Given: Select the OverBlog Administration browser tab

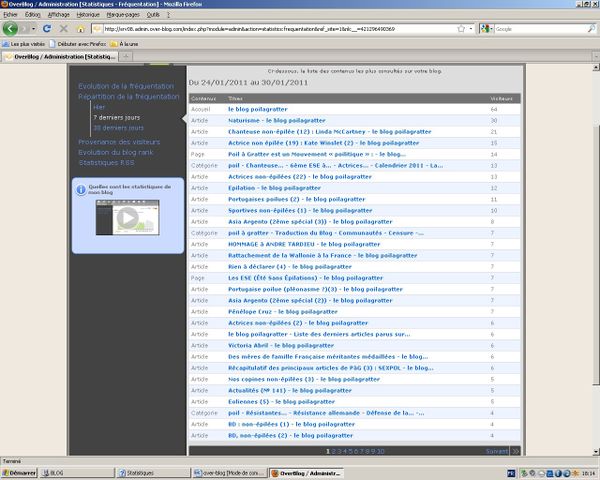Looking at the screenshot, I should [60, 57].
